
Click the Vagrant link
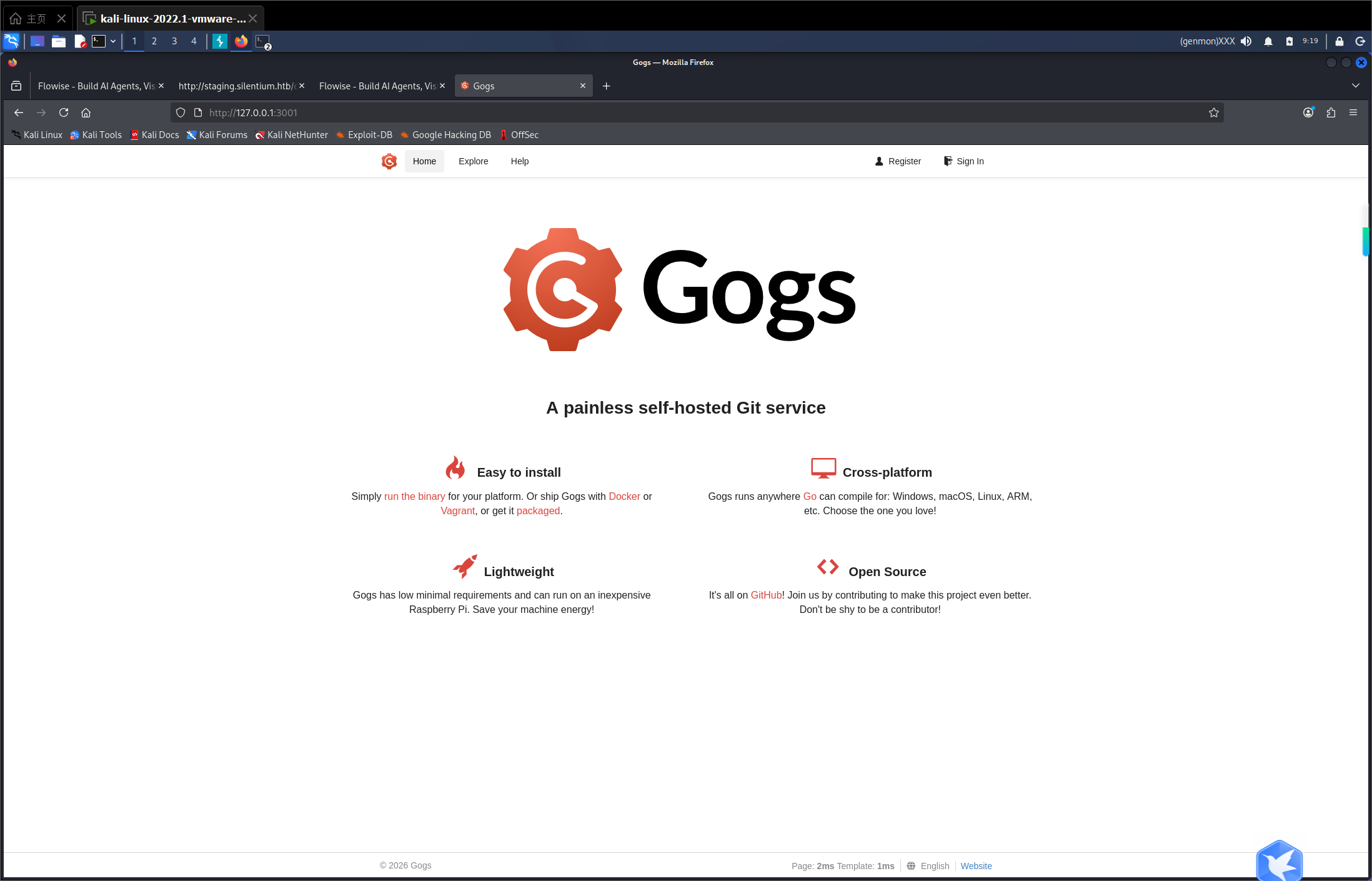tap(458, 510)
